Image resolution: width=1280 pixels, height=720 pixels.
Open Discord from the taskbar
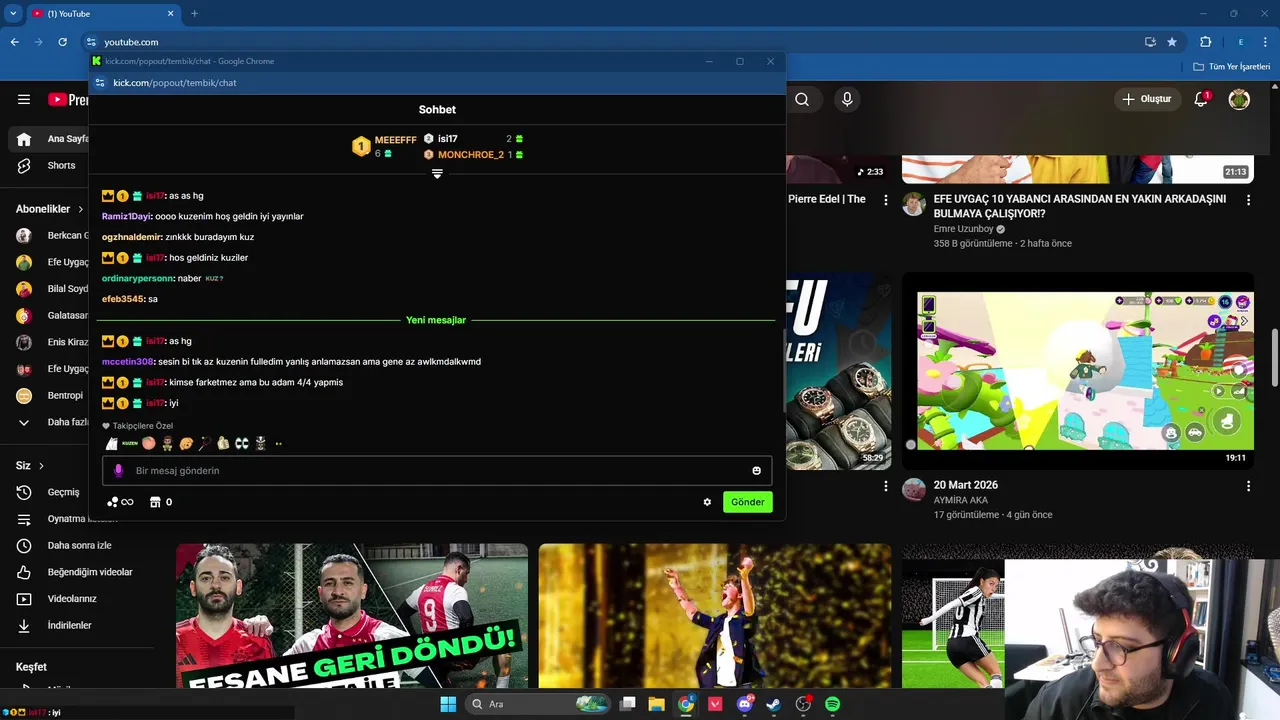744,704
